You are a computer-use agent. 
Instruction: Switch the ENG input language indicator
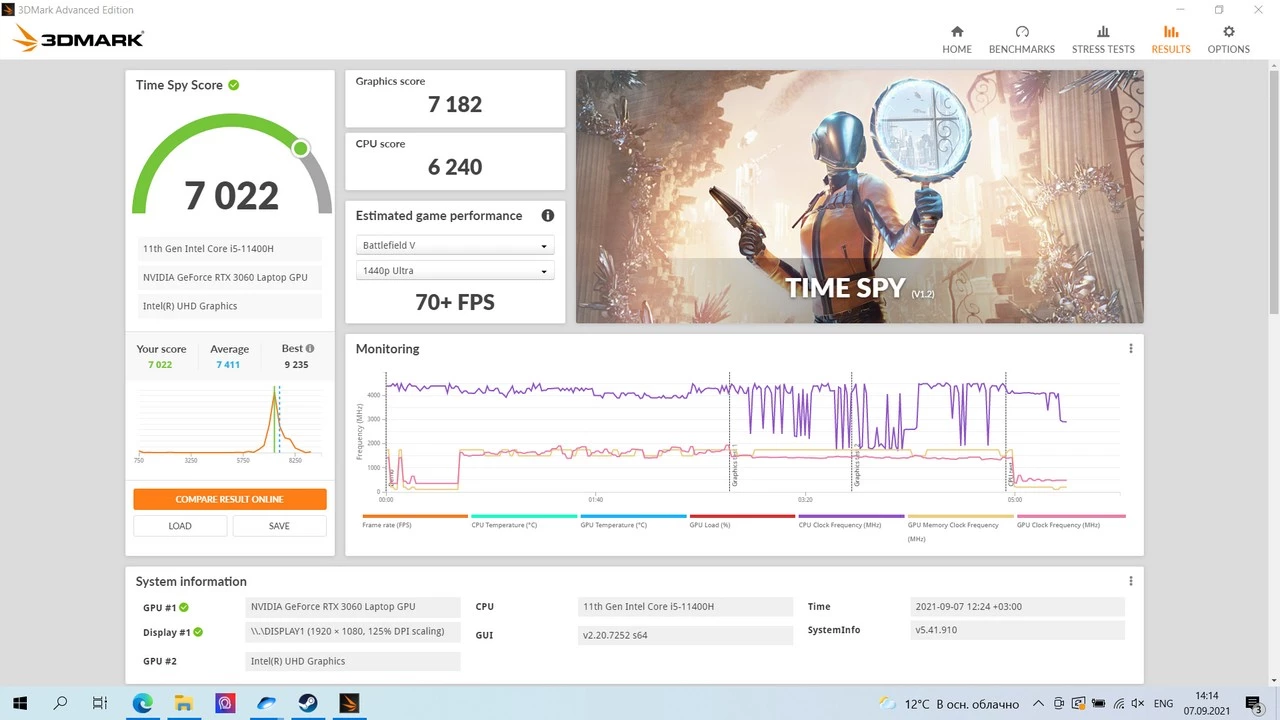point(1163,704)
